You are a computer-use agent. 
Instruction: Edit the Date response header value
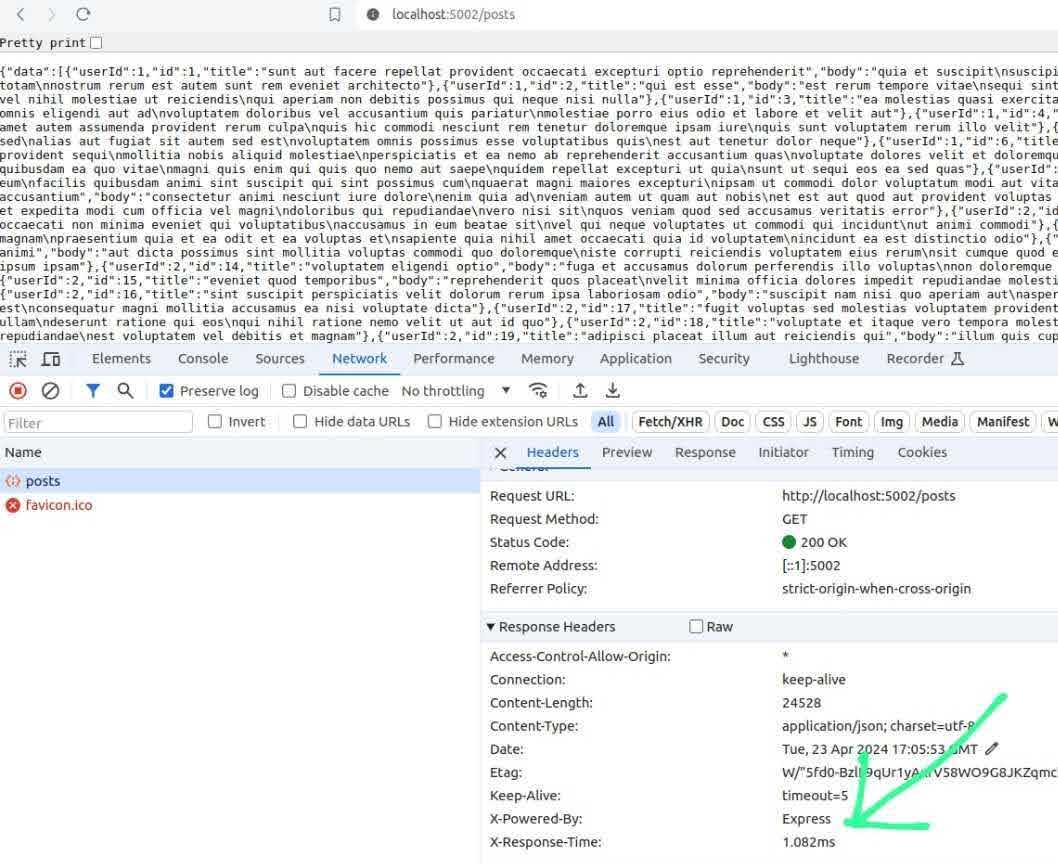pyautogui.click(x=992, y=748)
